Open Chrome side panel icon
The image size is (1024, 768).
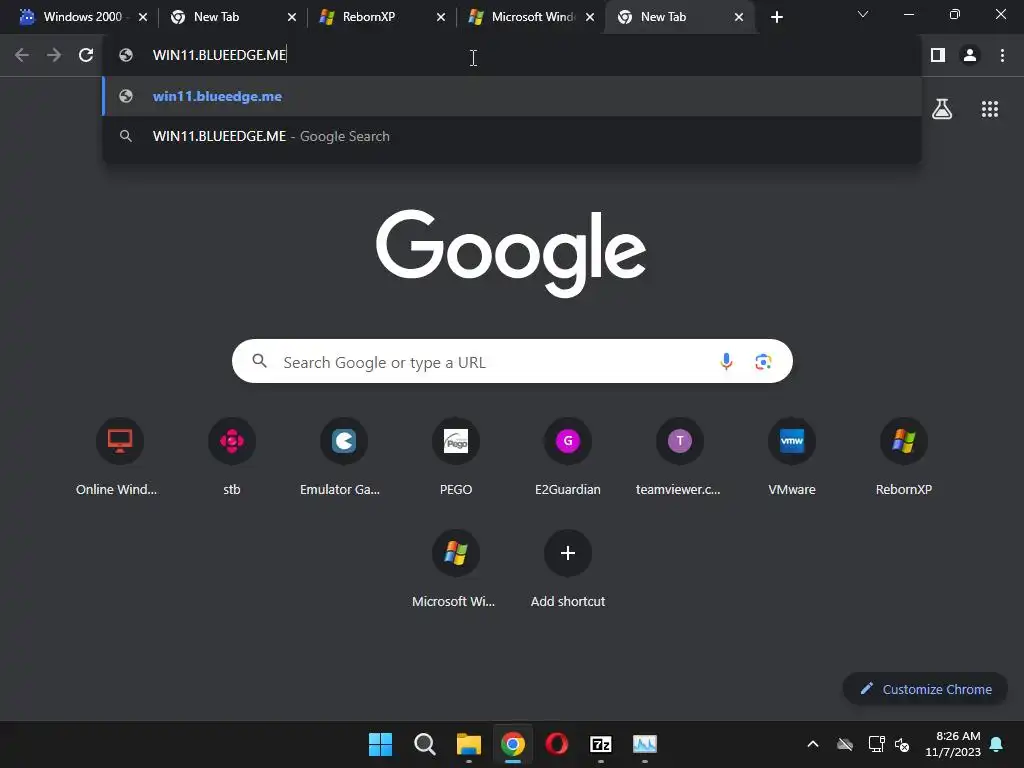click(938, 56)
